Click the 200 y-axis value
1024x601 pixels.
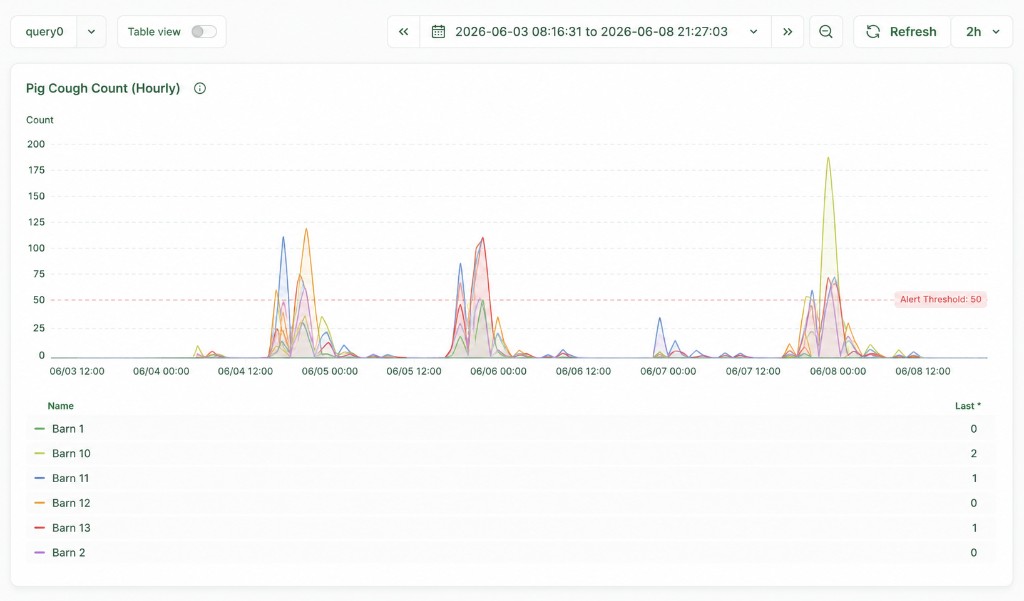(x=36, y=144)
